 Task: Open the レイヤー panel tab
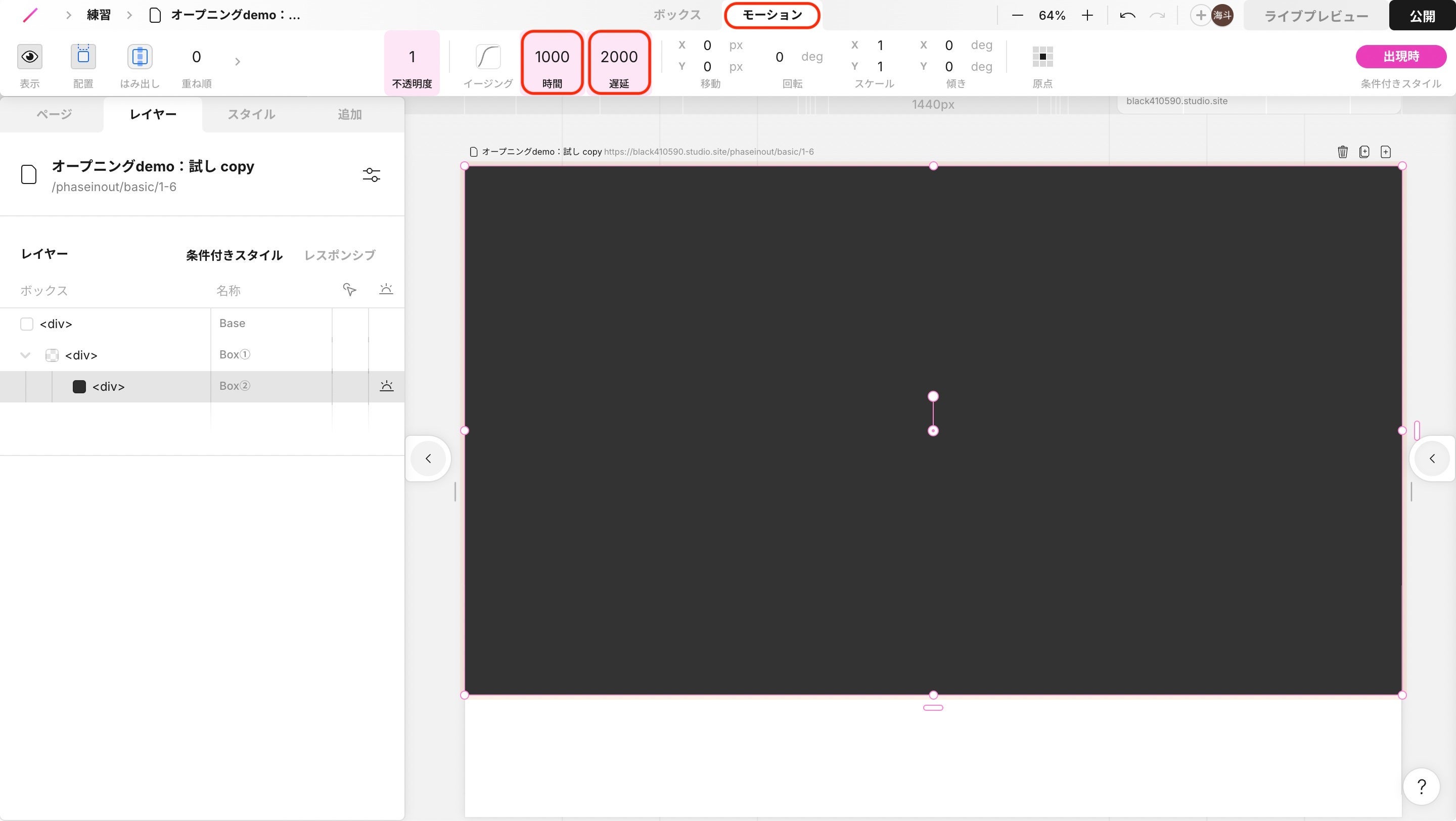[x=153, y=115]
